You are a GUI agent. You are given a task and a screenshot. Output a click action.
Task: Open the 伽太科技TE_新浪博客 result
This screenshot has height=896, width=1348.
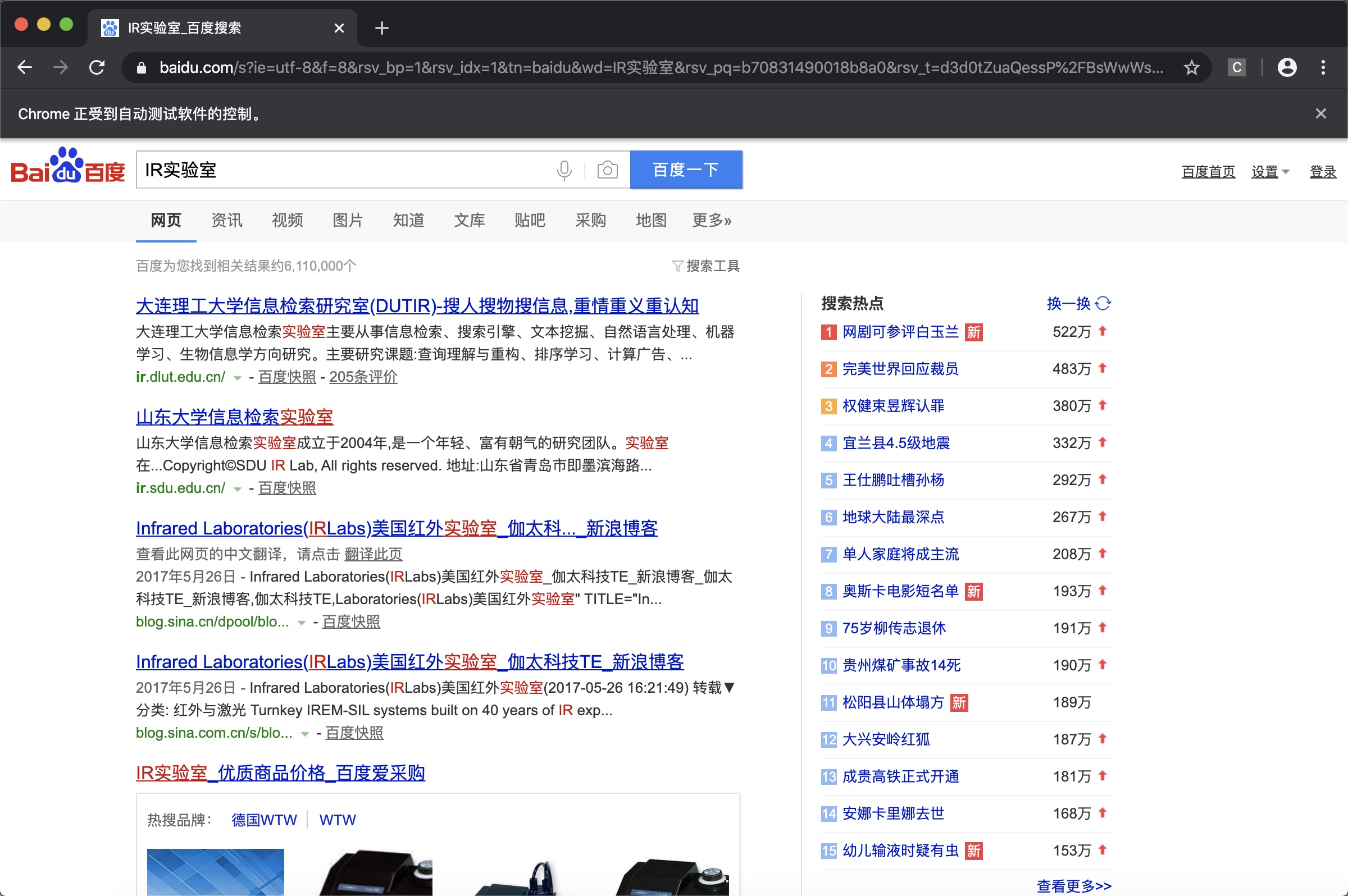coord(410,662)
